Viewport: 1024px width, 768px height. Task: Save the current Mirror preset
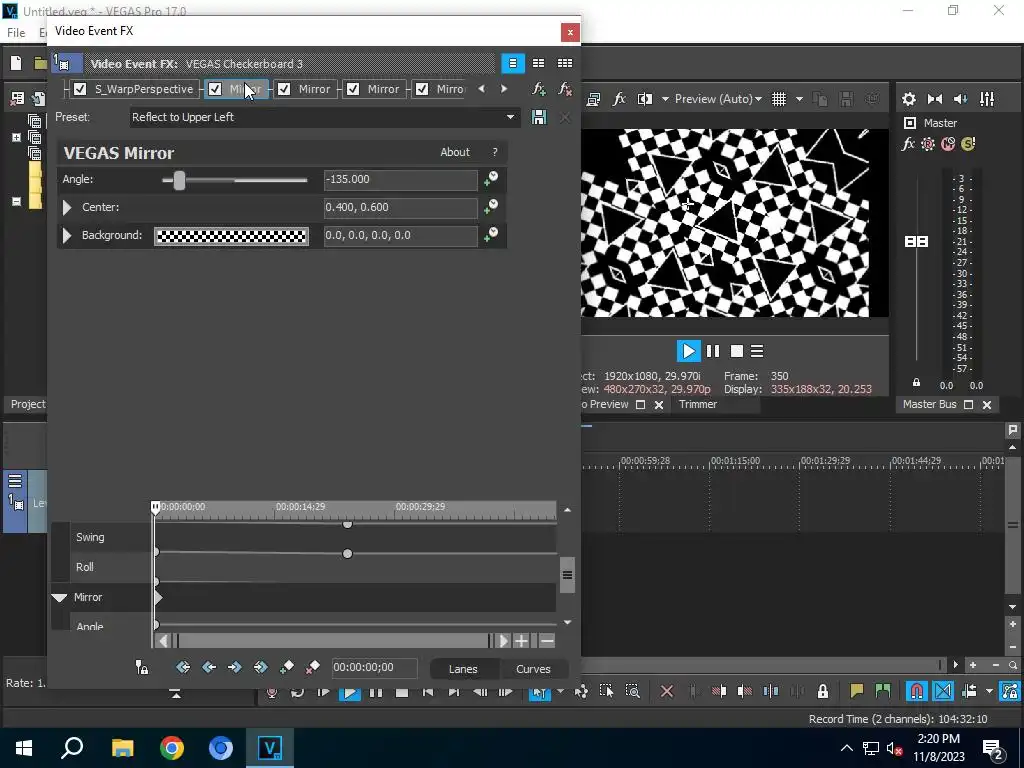(x=539, y=118)
